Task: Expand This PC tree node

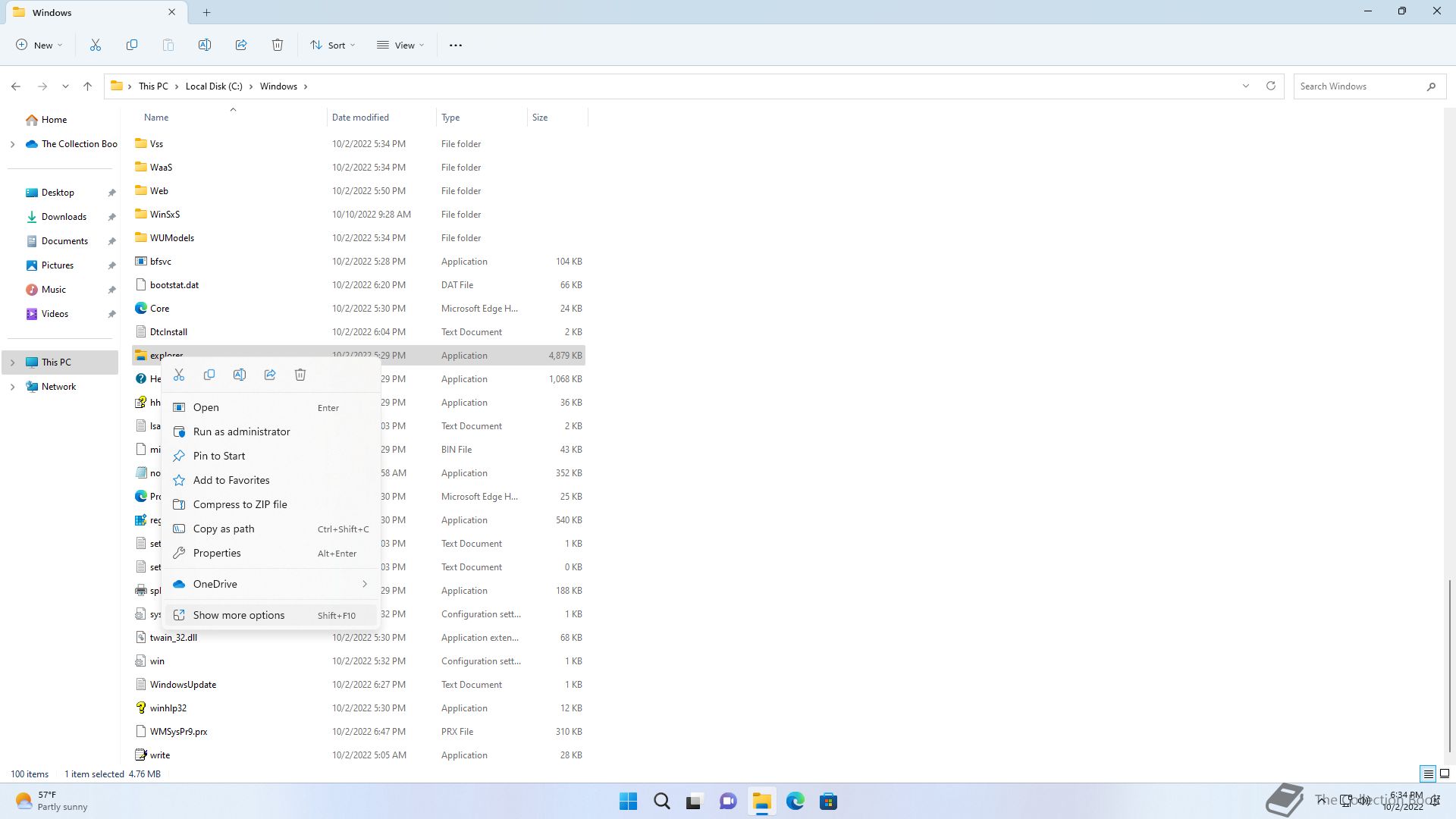Action: [12, 362]
